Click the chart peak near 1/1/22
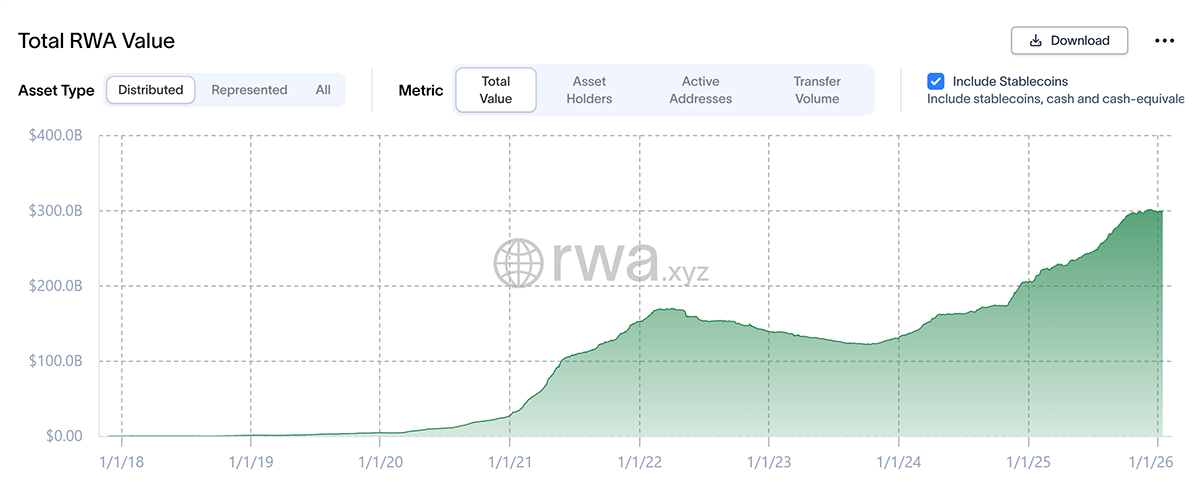This screenshot has height=490, width=1200. [668, 310]
